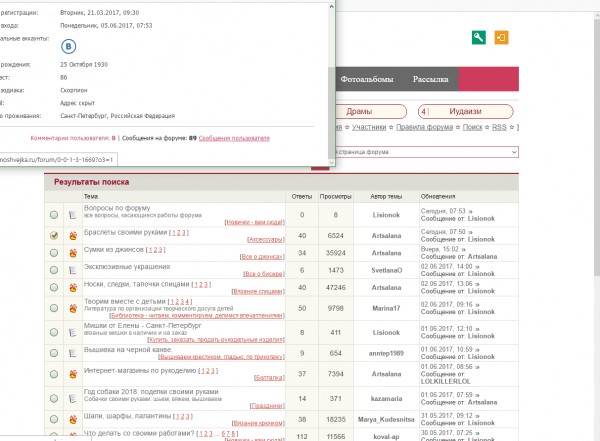
Task: Select the 'Иудаизм' rounded tab
Action: pos(465,111)
